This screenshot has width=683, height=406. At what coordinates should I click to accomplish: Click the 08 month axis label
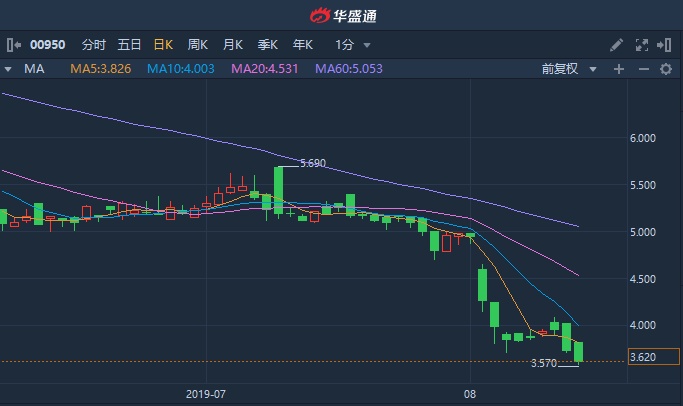coord(470,394)
